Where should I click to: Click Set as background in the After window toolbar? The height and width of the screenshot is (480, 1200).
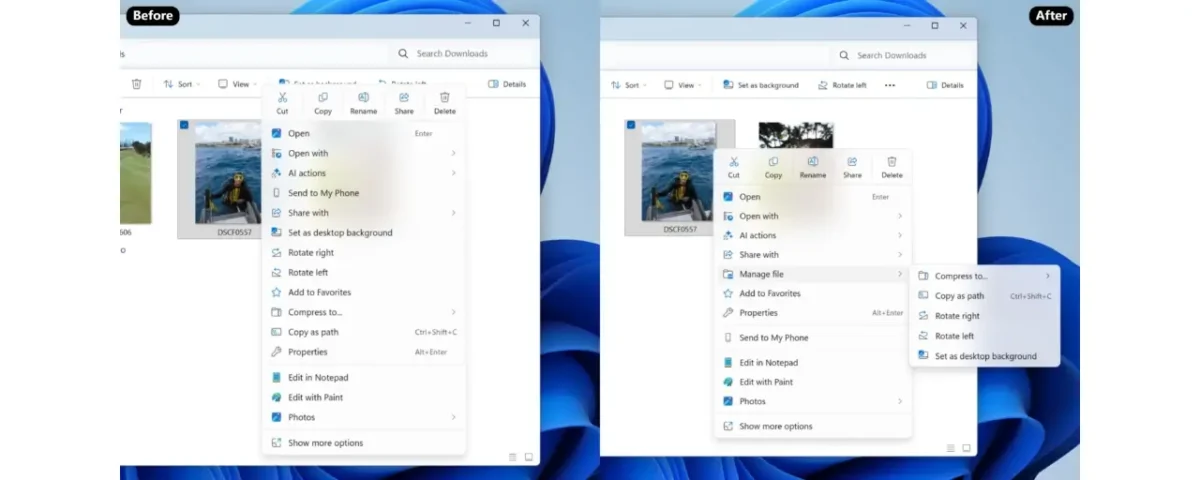pos(761,85)
